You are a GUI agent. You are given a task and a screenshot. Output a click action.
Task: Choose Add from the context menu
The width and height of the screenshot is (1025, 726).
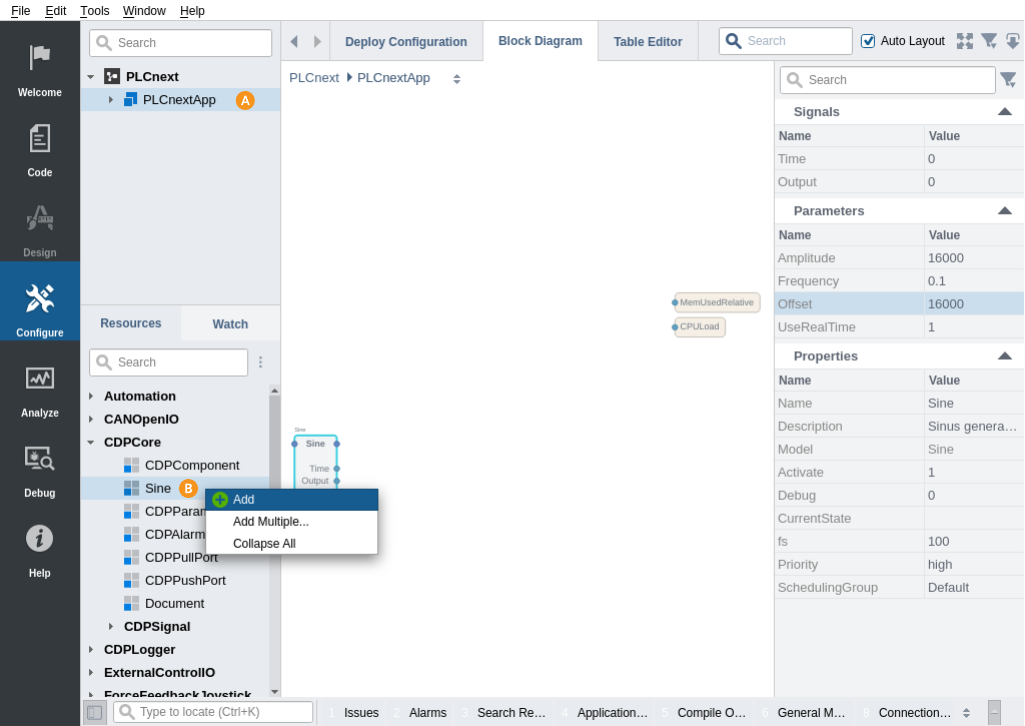[x=243, y=500]
